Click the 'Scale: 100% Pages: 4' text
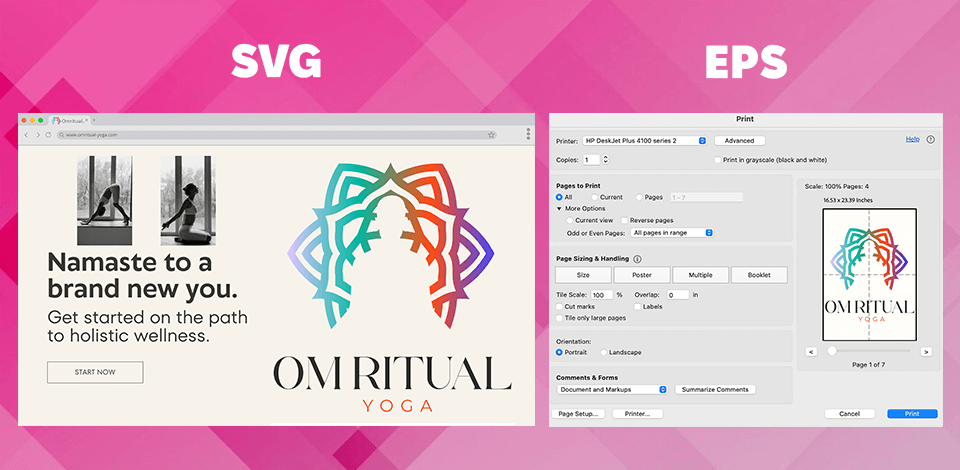This screenshot has height=470, width=960. pyautogui.click(x=836, y=187)
